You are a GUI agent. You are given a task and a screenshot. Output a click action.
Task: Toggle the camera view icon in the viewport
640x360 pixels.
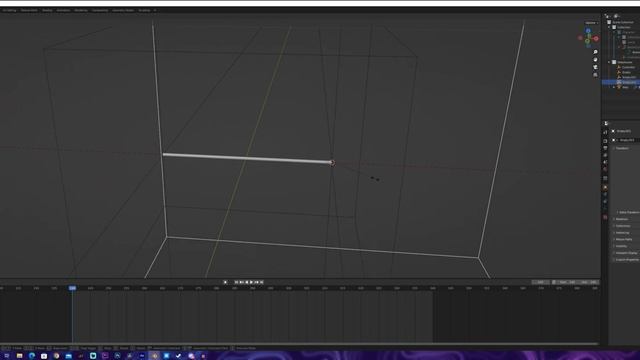click(596, 67)
